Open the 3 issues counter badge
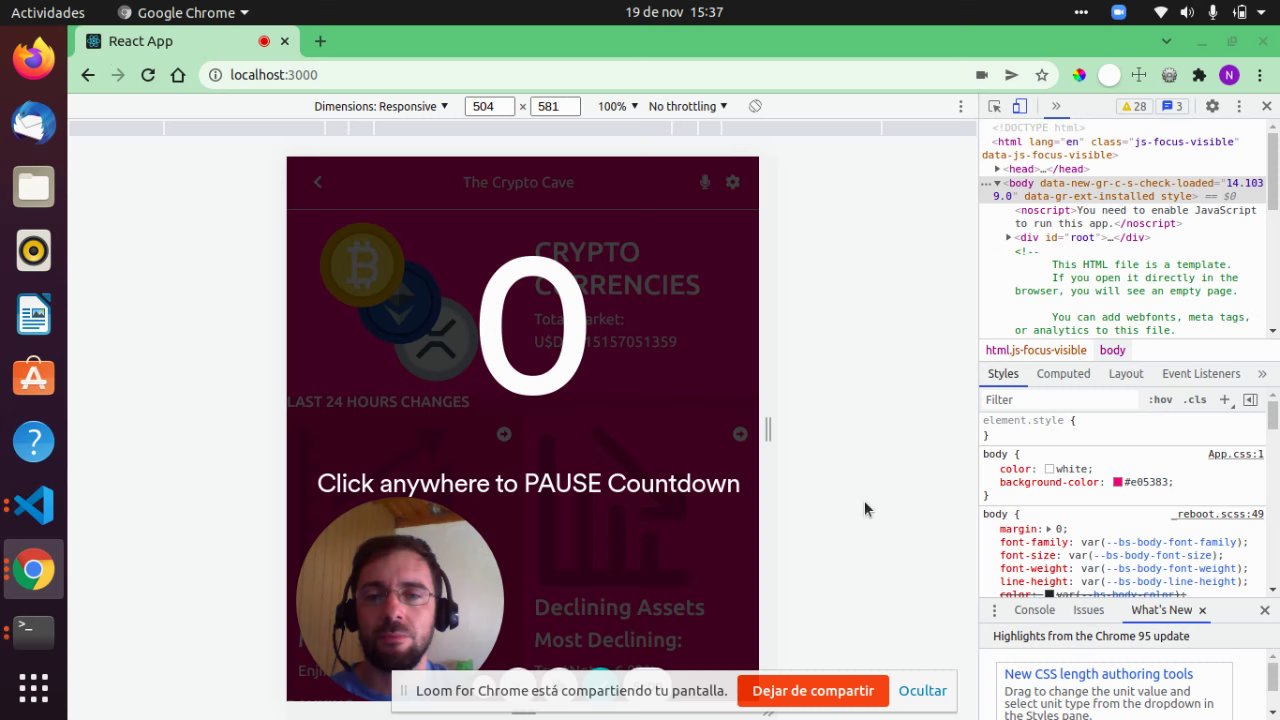Viewport: 1280px width, 720px height. click(x=1172, y=106)
